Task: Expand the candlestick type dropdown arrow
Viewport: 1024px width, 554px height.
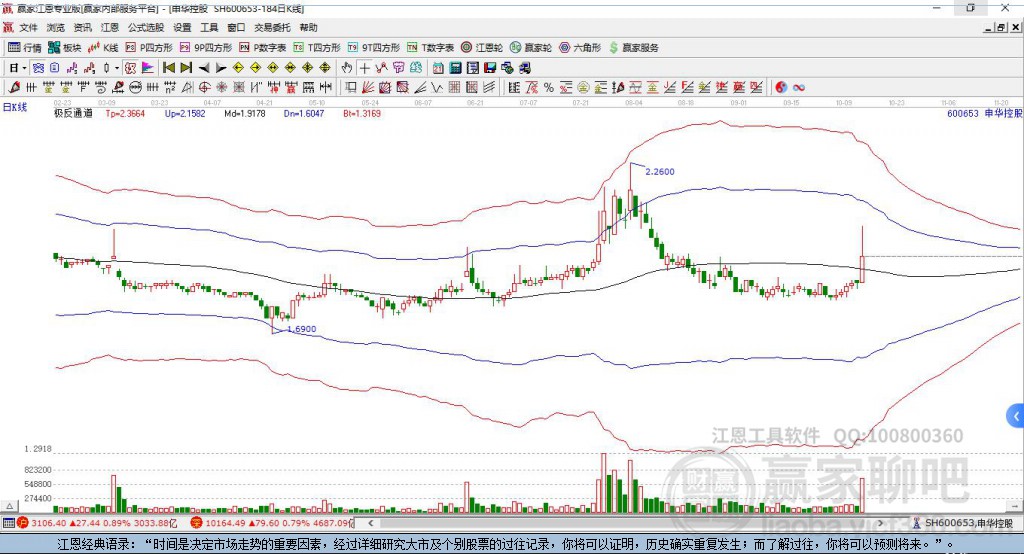Action: [x=117, y=68]
